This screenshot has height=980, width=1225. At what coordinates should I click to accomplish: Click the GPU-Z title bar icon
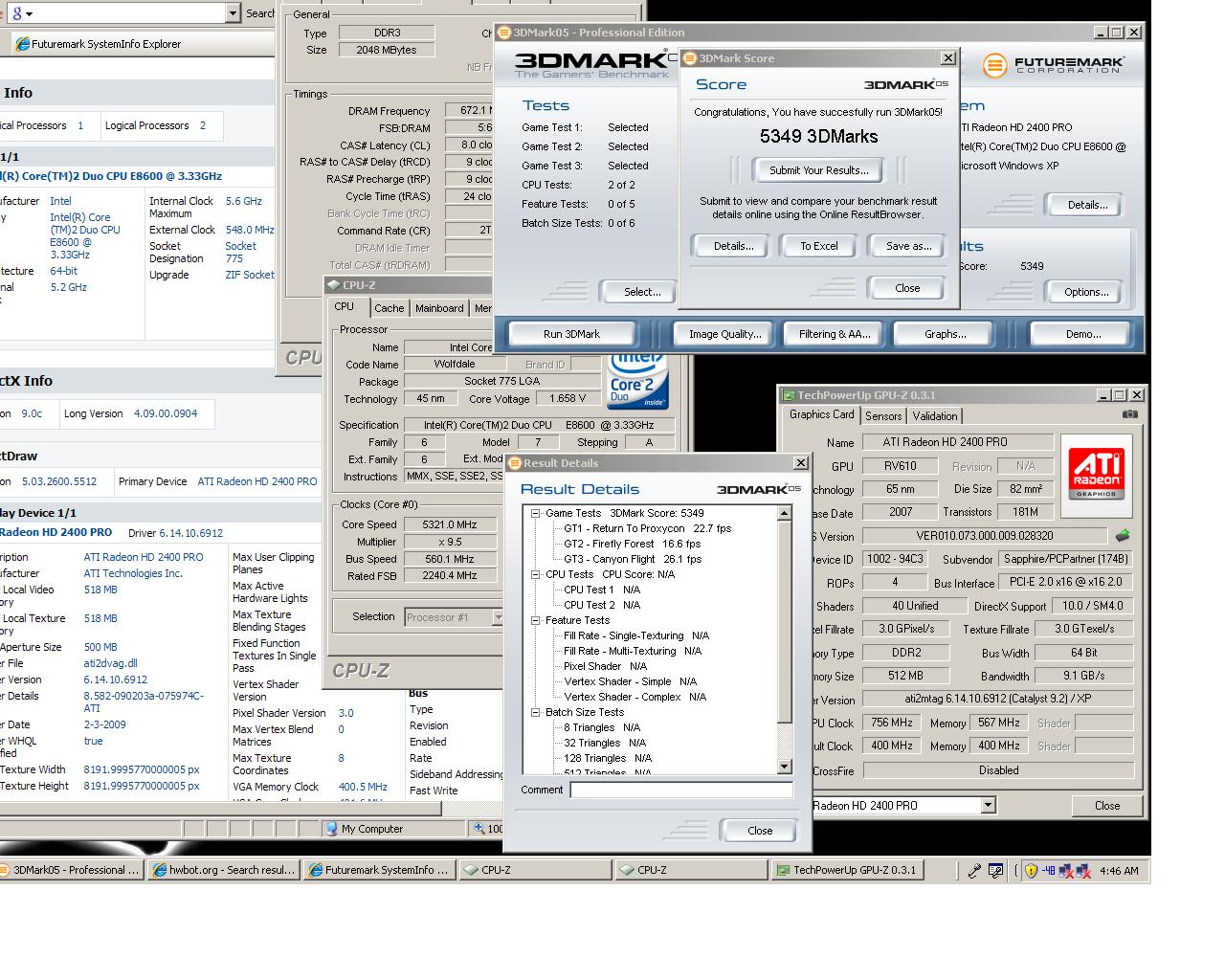click(789, 395)
